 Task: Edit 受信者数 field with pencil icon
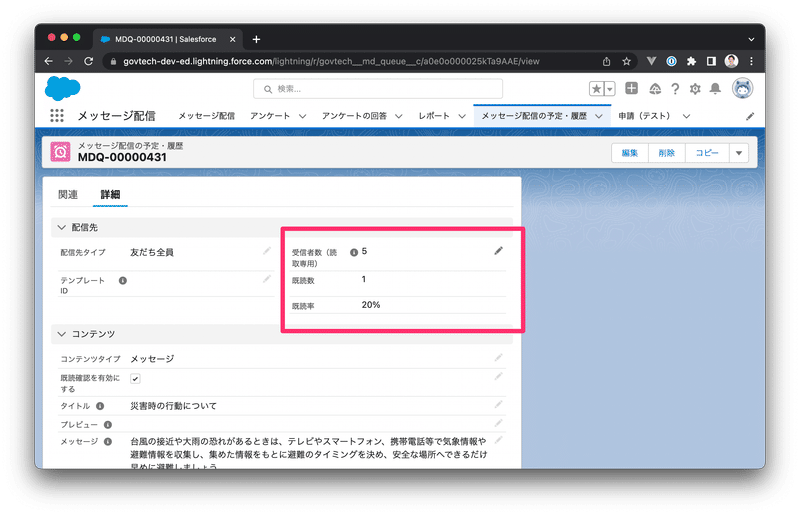click(x=498, y=251)
